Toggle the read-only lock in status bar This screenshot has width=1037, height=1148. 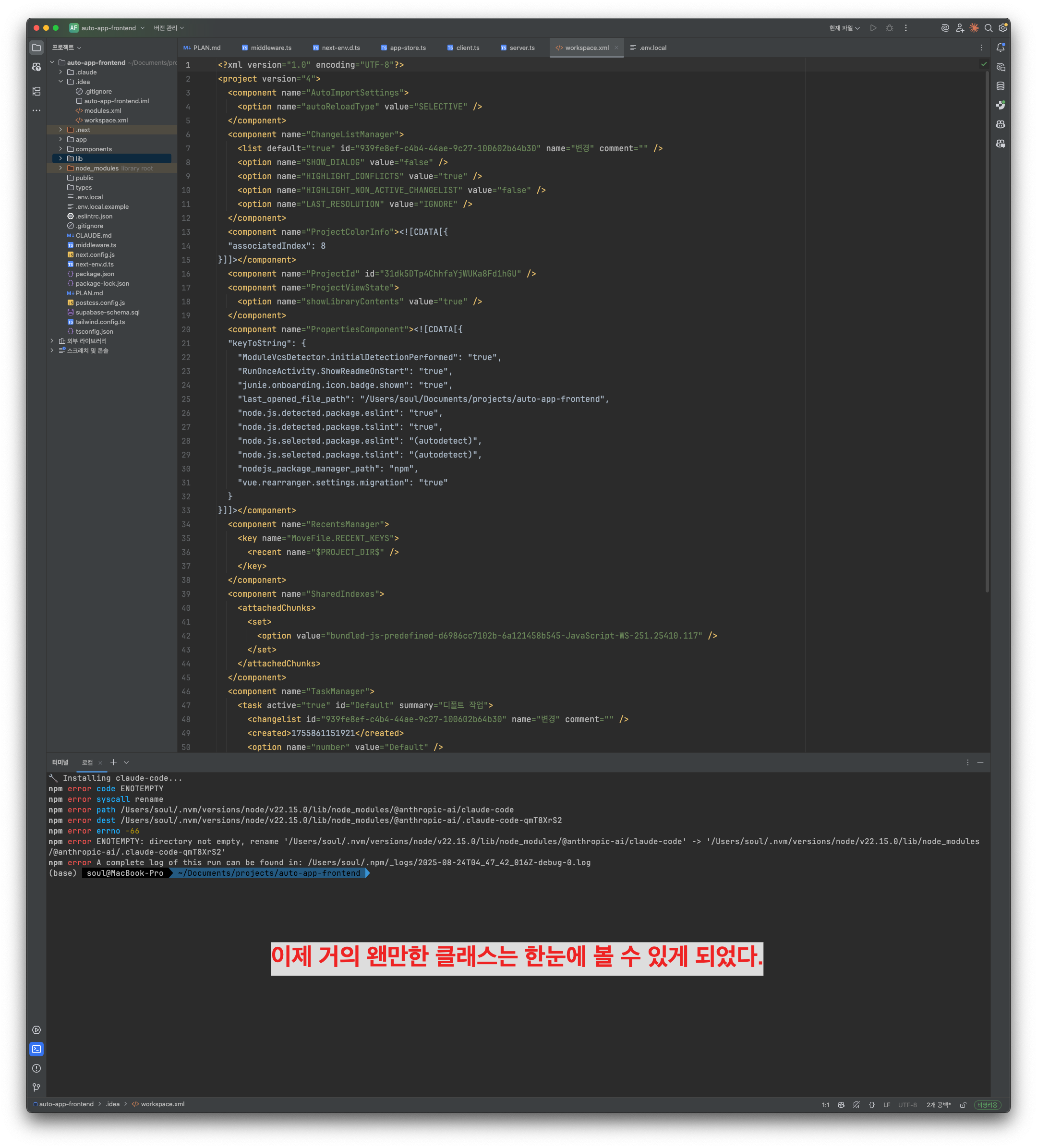point(963,1105)
